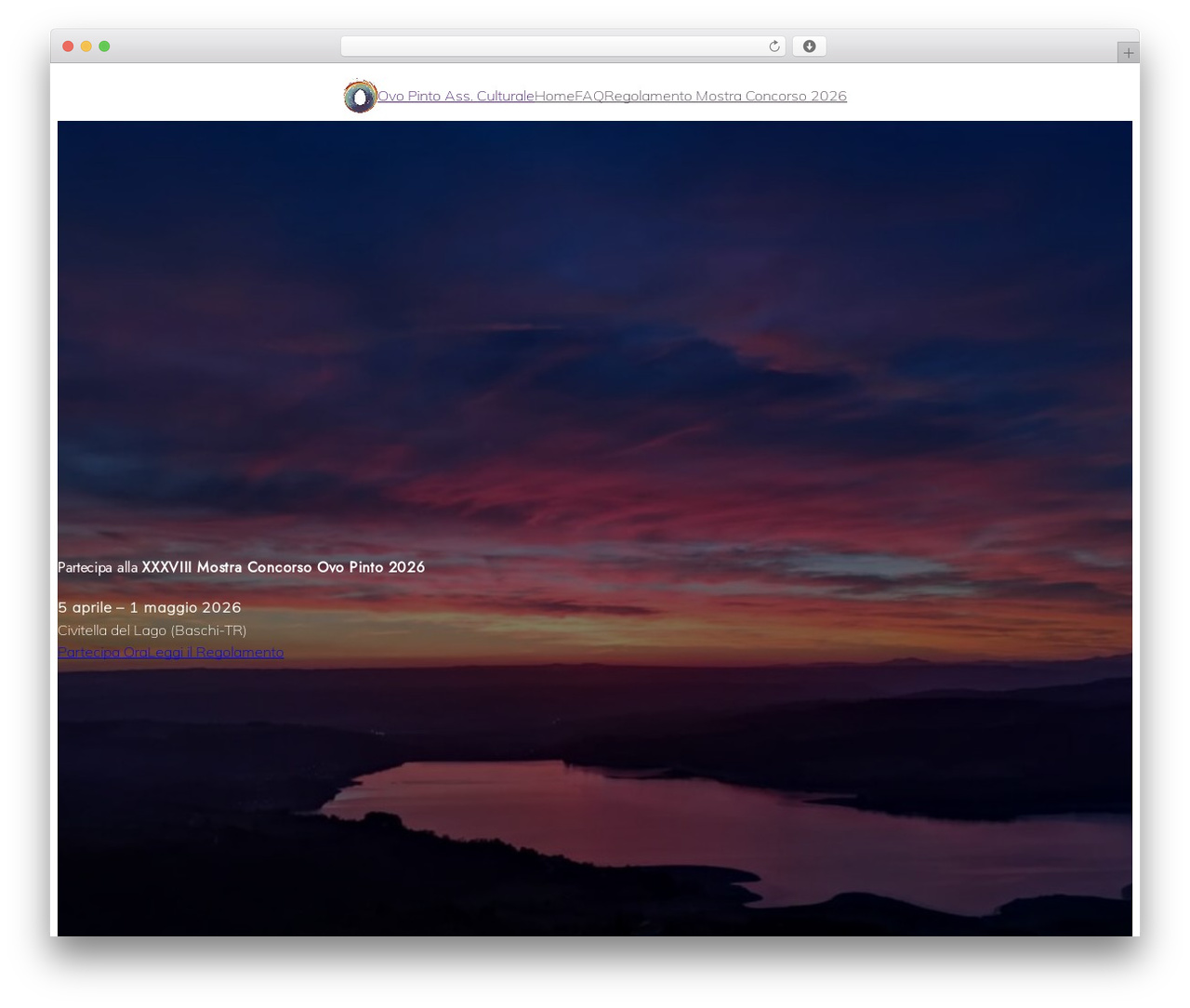Add a new browser tab

tap(1128, 53)
